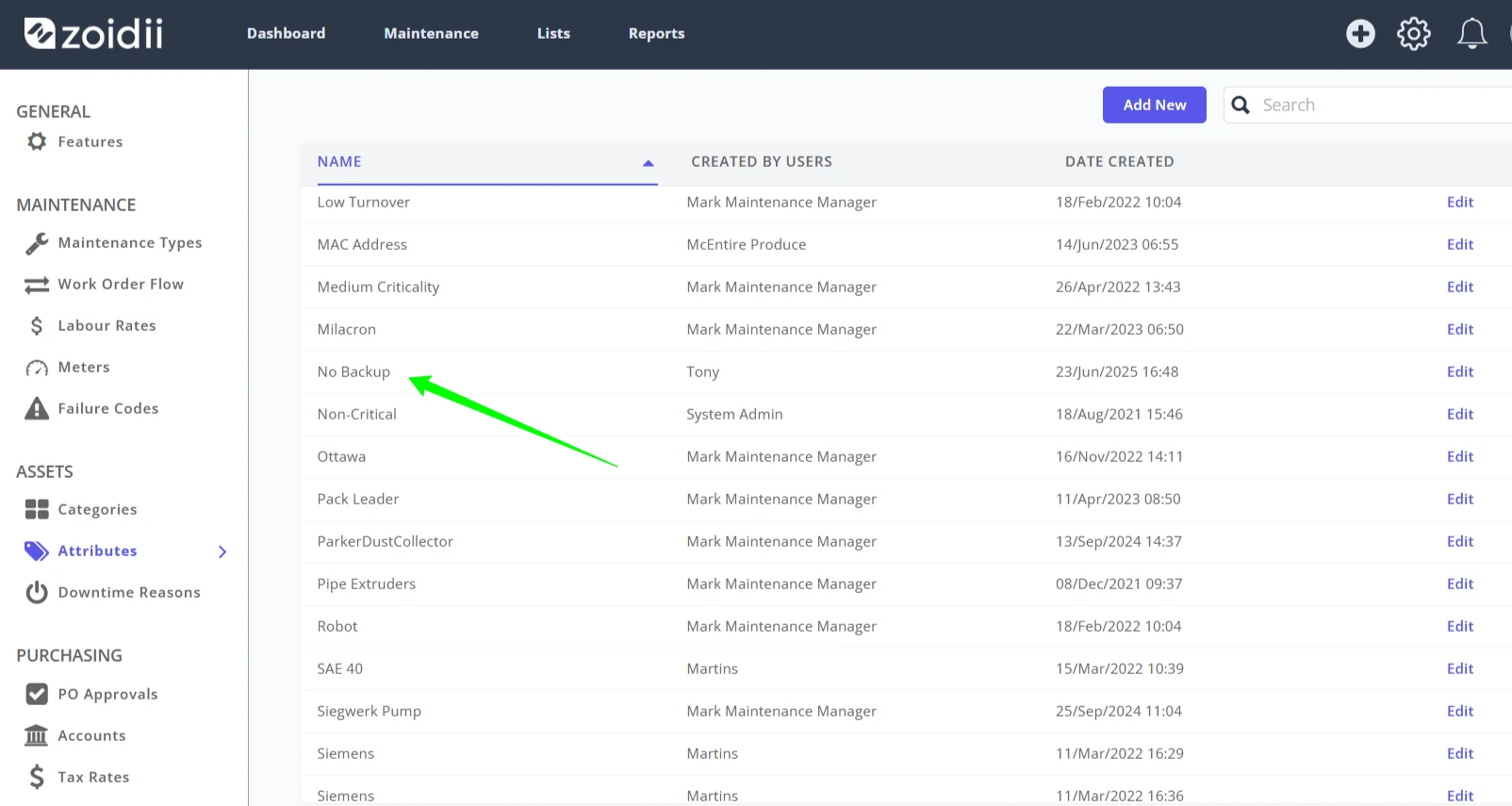1512x806 pixels.
Task: Select the No Backup row name
Action: coord(353,372)
